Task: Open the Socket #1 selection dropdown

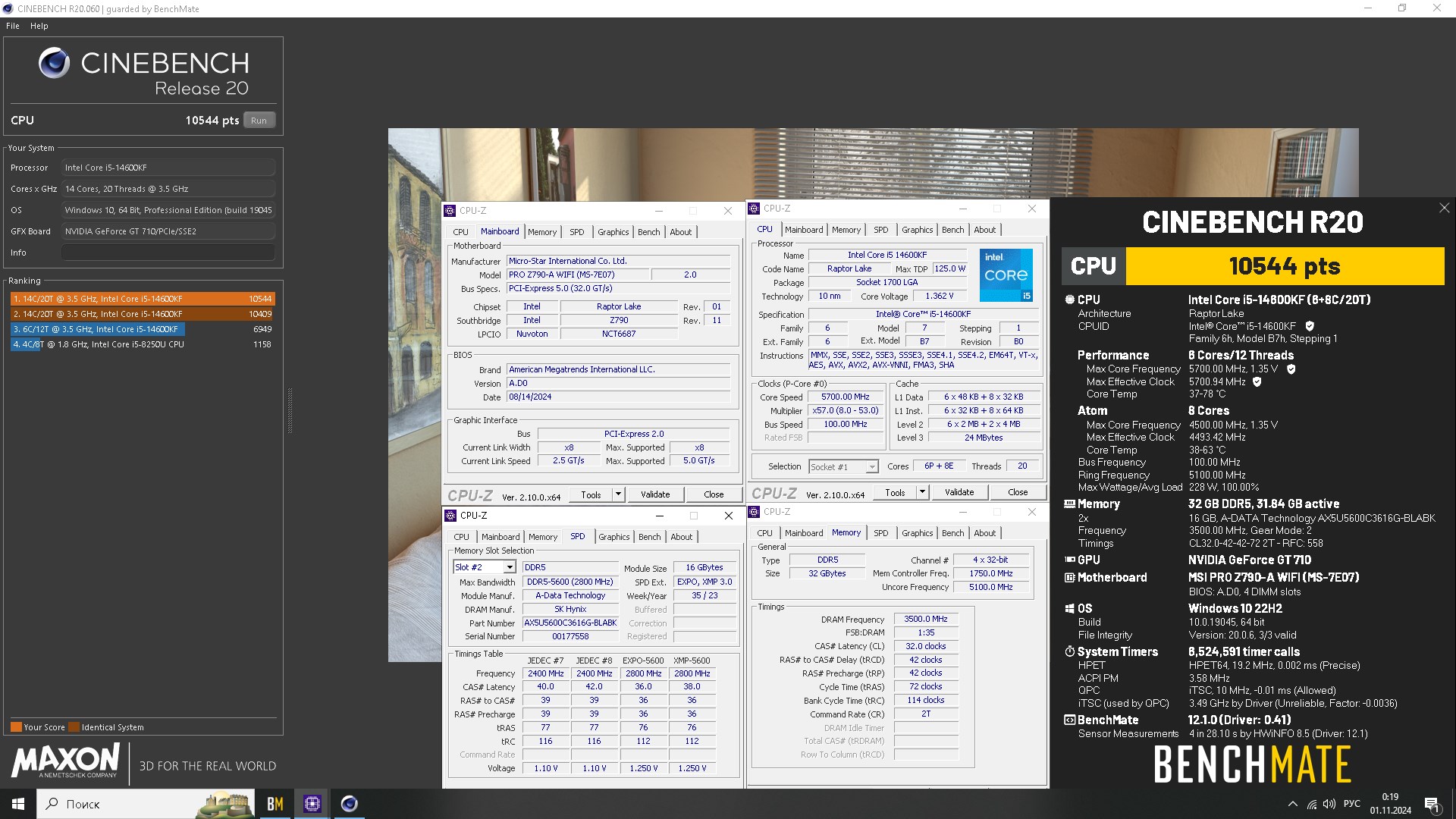Action: (x=872, y=467)
